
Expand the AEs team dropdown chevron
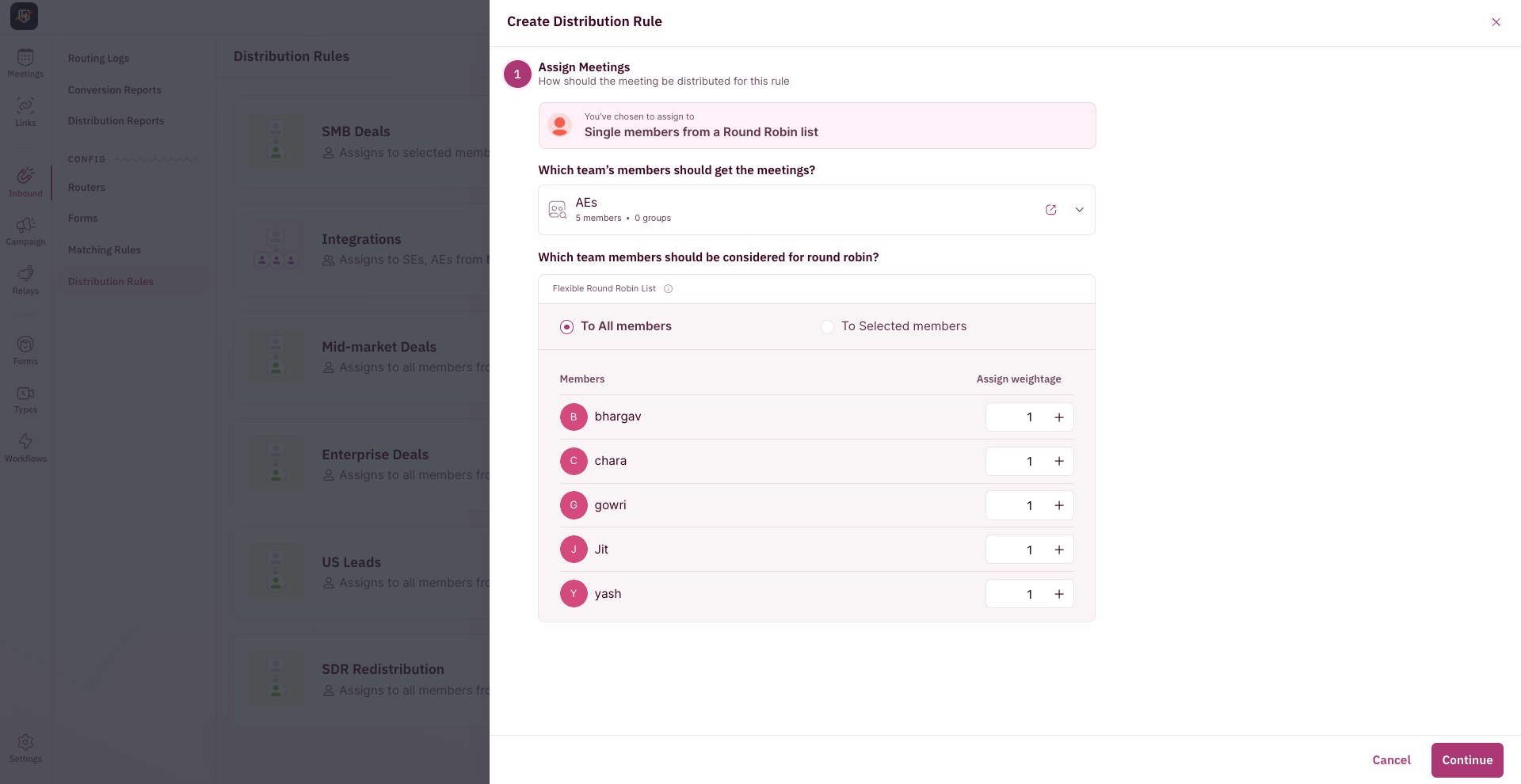point(1079,210)
